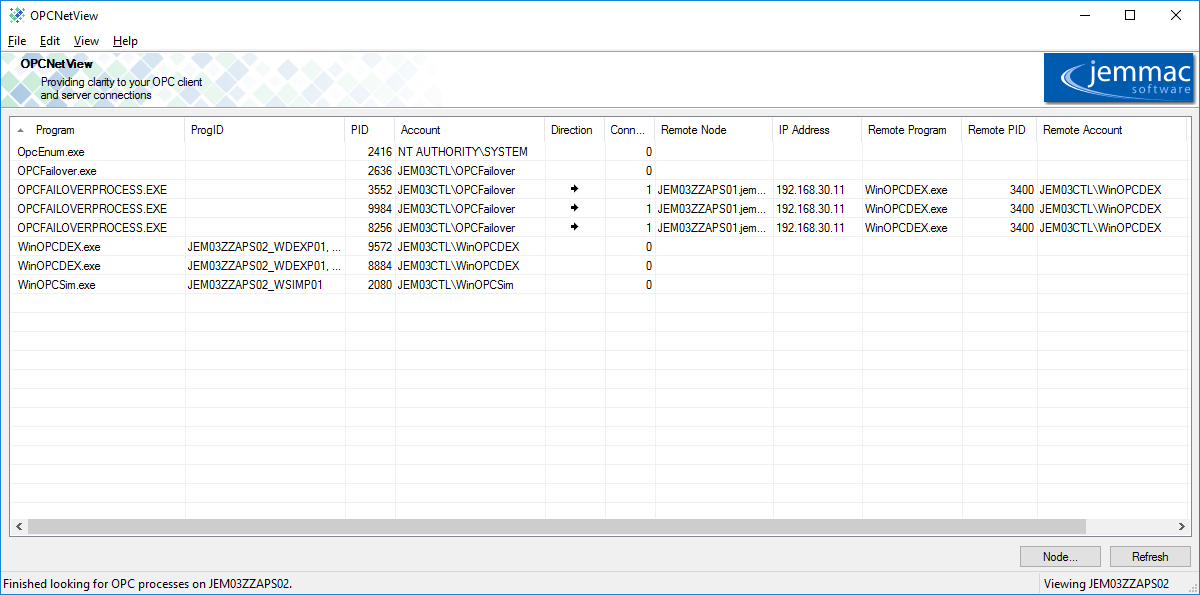Sort by the Remote Program column header
The height and width of the screenshot is (595, 1200).
[x=912, y=130]
